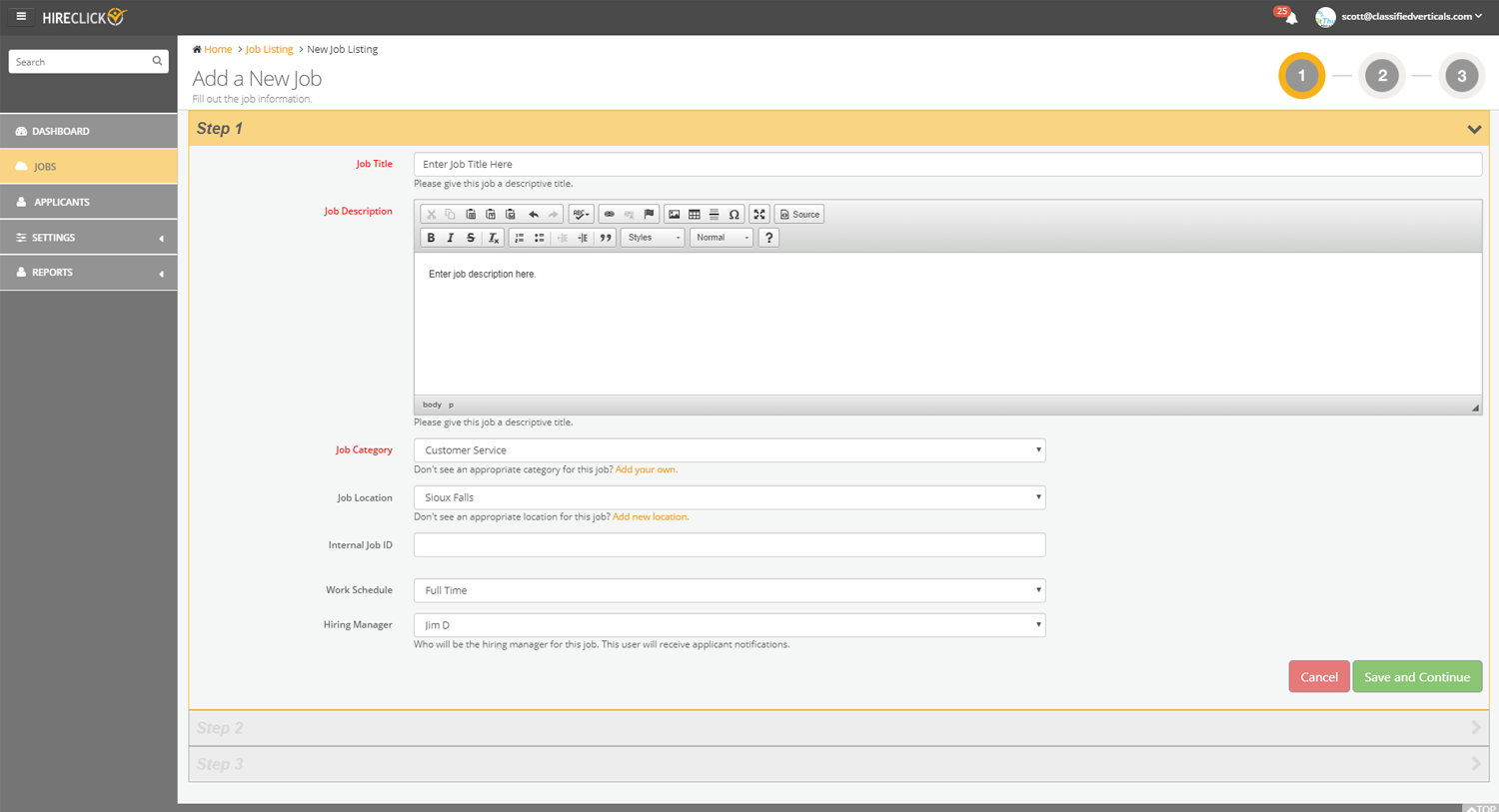Click the Paste icon in editor toolbar
This screenshot has height=812, width=1499.
471,215
